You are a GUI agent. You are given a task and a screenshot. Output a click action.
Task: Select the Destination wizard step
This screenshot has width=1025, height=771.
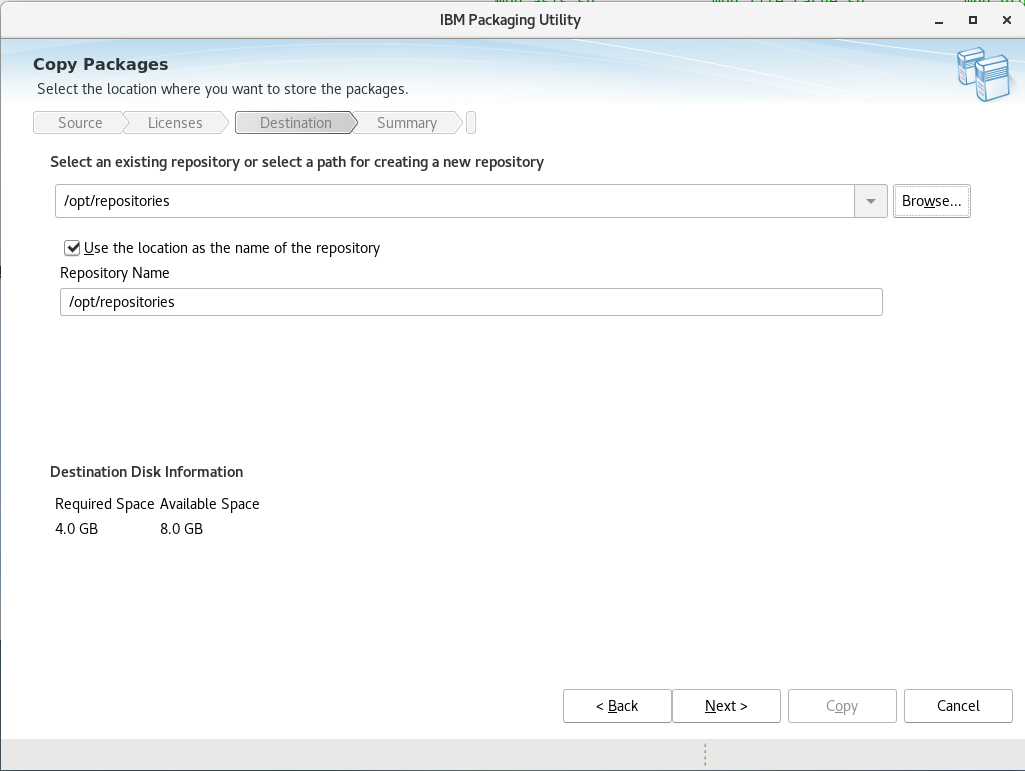click(295, 123)
